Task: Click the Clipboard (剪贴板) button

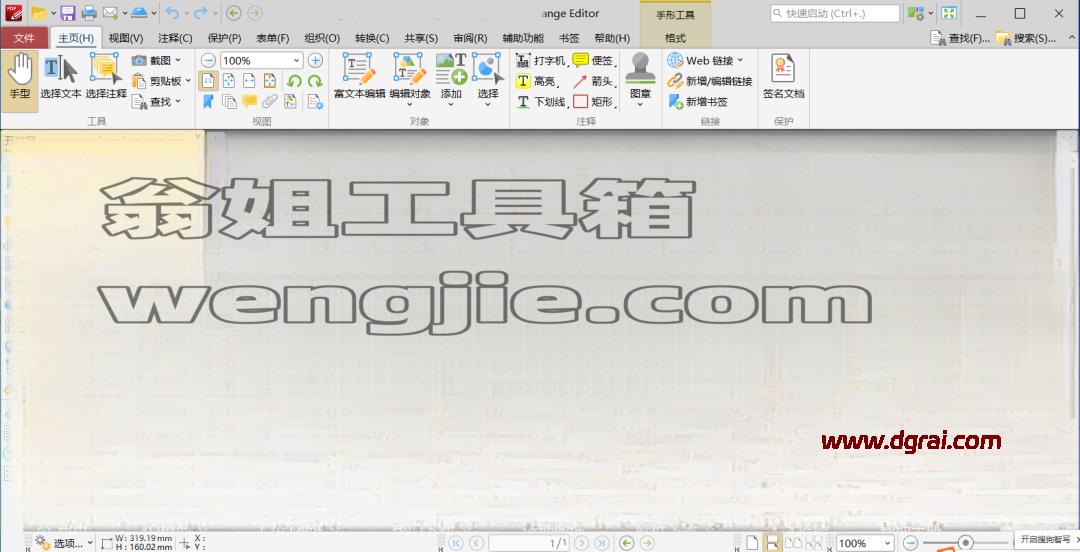Action: pyautogui.click(x=160, y=81)
